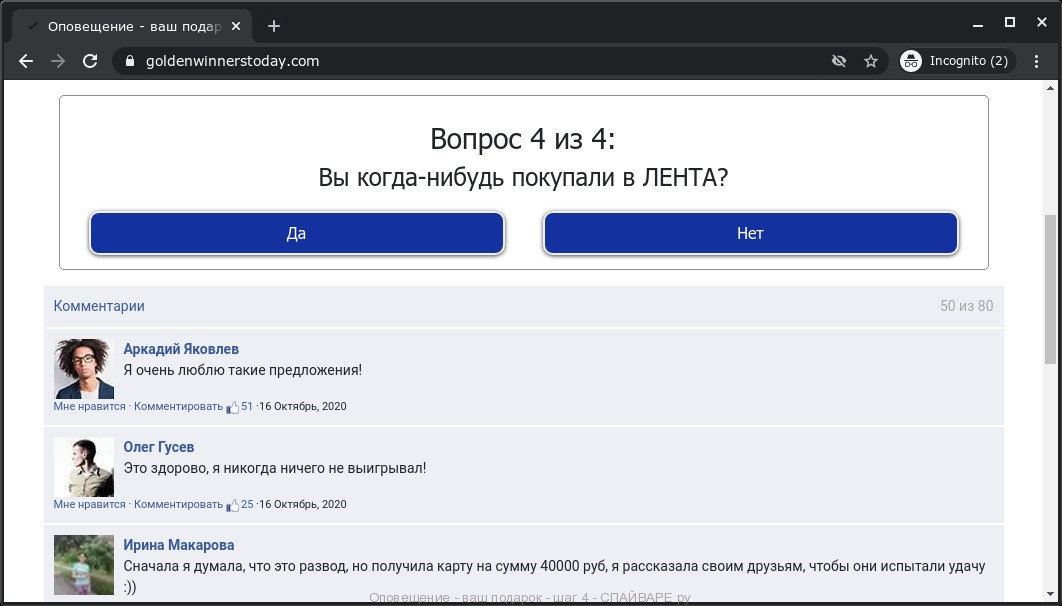Open Ирина Макарова's profile name link
Screen dimensions: 1062x606
179,545
